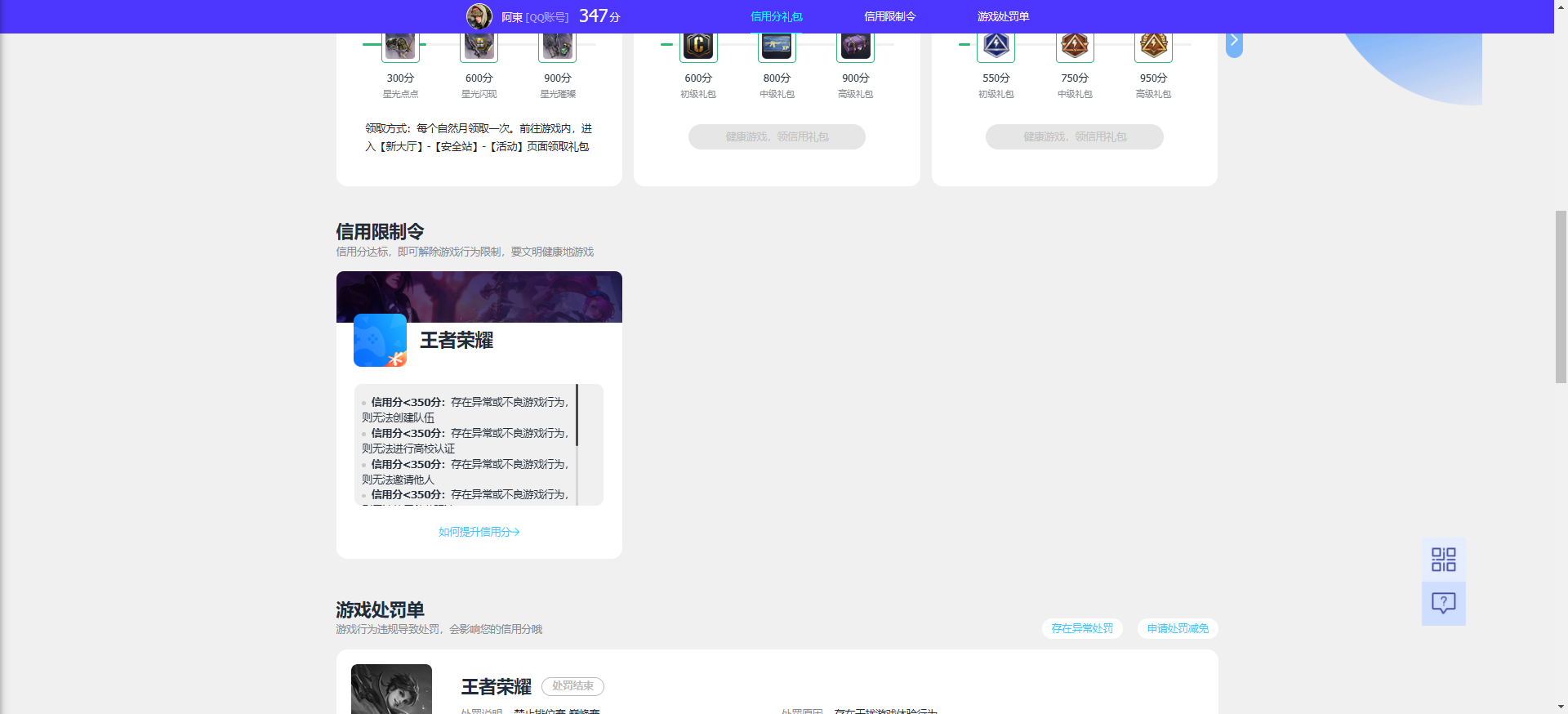Click 存在异常处罚 button
1568x714 pixels.
[x=1082, y=628]
